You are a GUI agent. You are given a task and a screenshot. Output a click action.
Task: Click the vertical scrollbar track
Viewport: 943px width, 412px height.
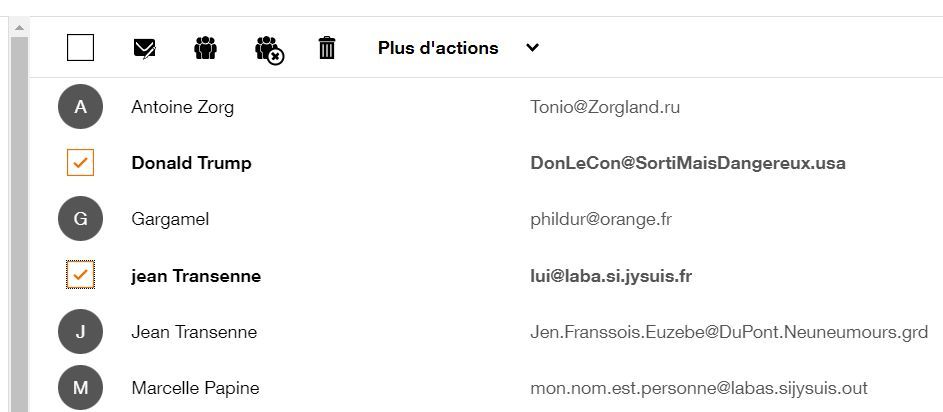coord(18,220)
